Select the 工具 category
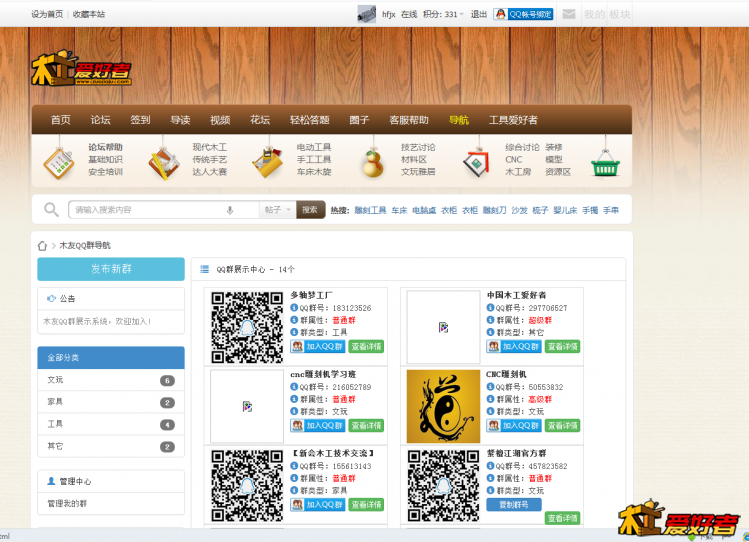749x542 pixels. 111,424
